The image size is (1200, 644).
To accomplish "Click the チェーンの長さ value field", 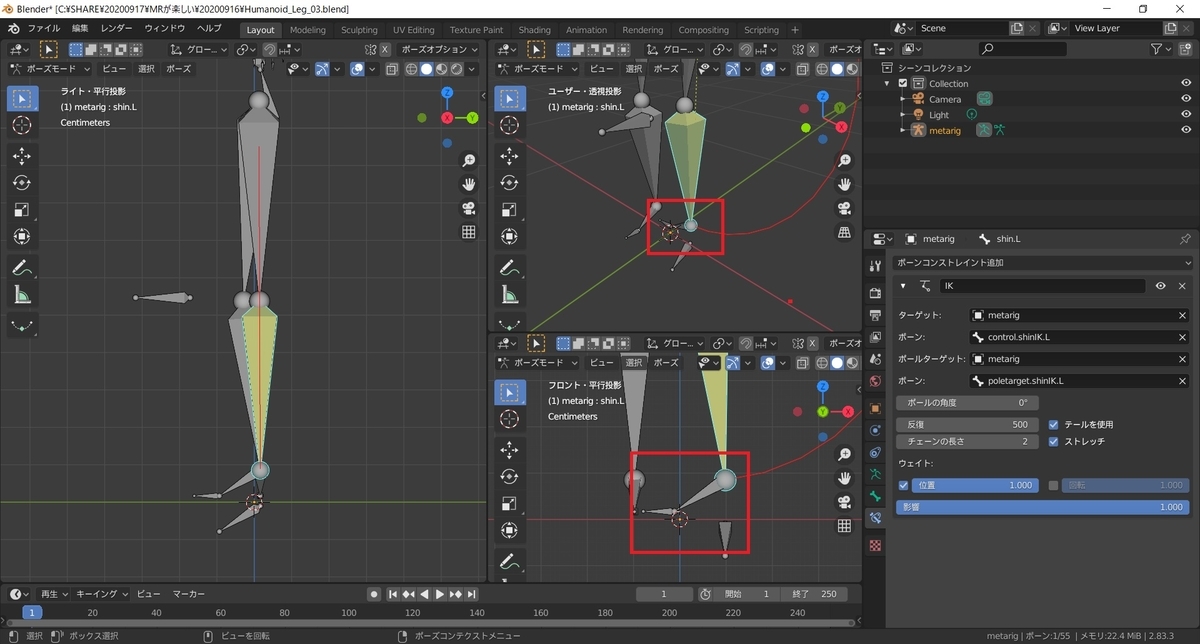I will point(967,441).
